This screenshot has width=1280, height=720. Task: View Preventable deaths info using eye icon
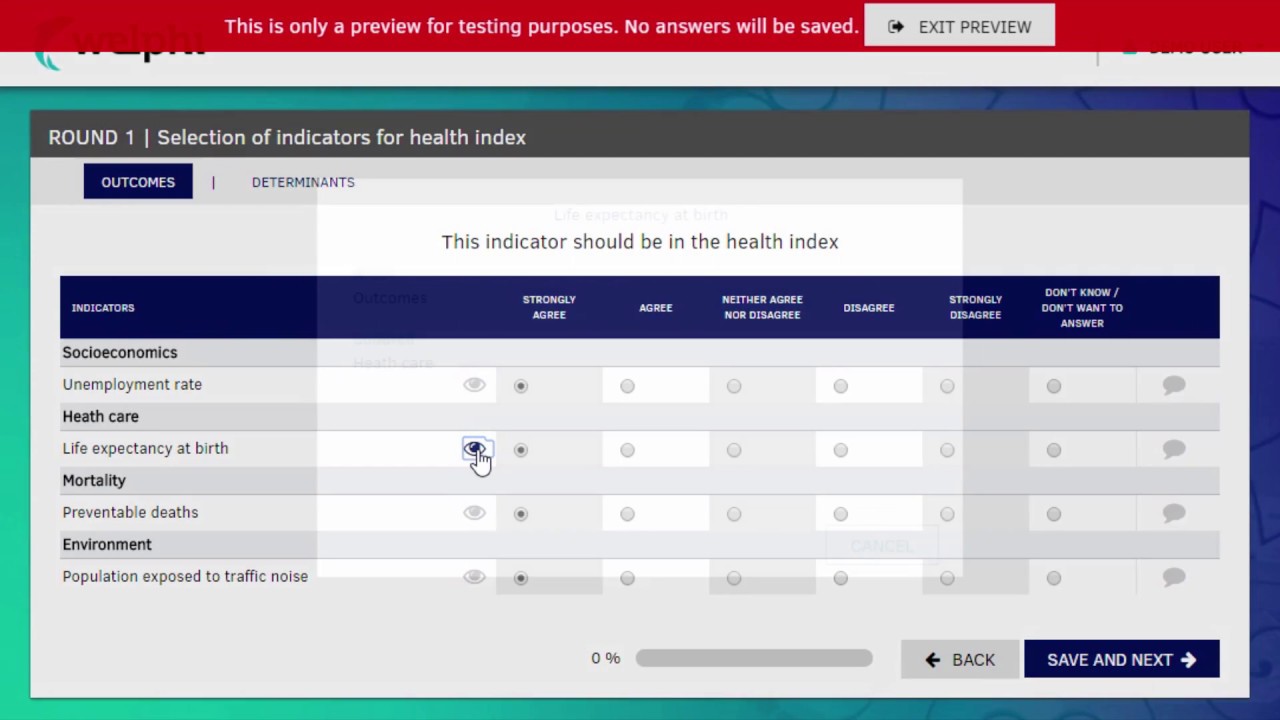pyautogui.click(x=474, y=513)
